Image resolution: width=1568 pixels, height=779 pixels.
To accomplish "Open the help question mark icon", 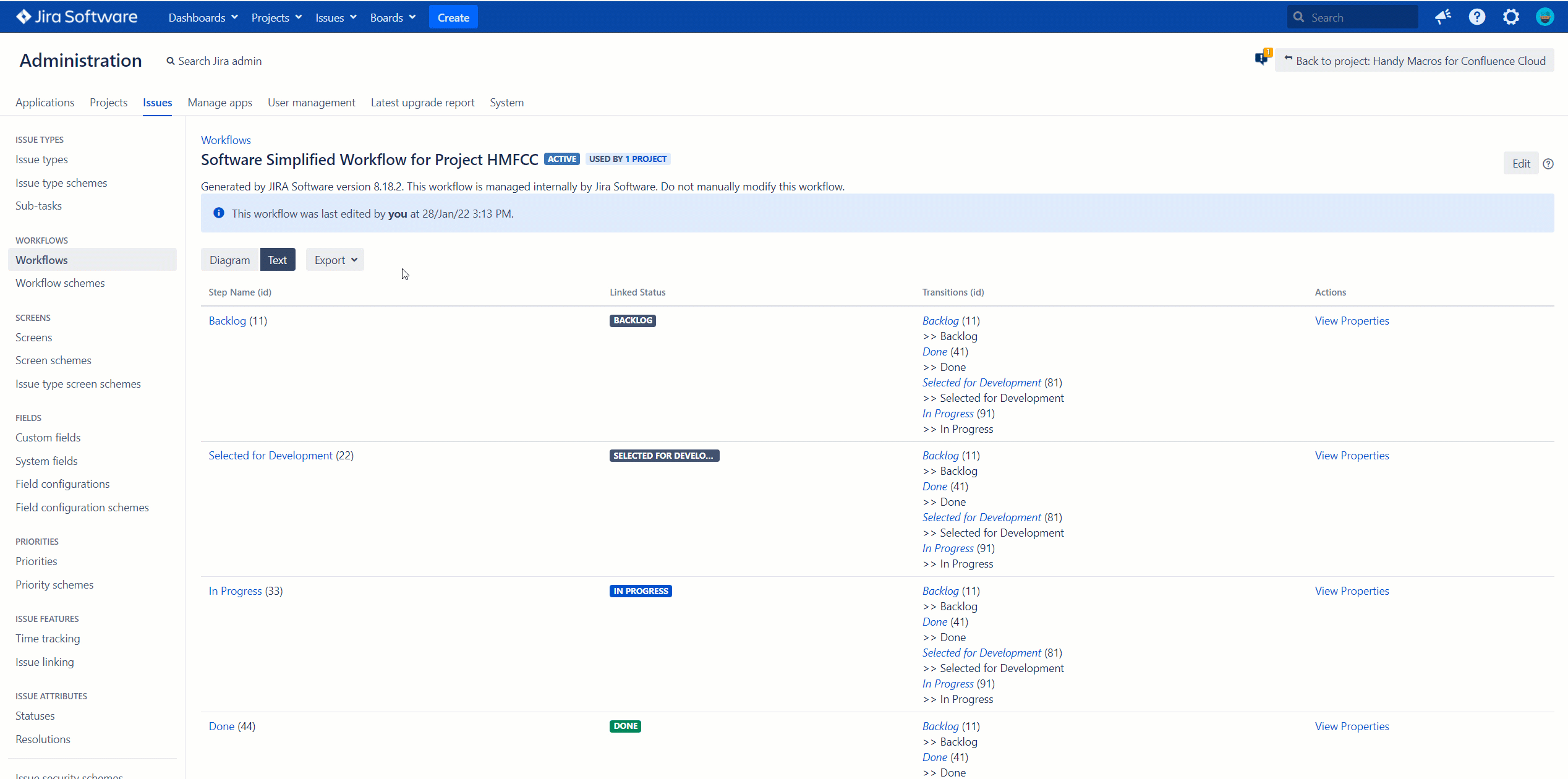I will (1476, 17).
